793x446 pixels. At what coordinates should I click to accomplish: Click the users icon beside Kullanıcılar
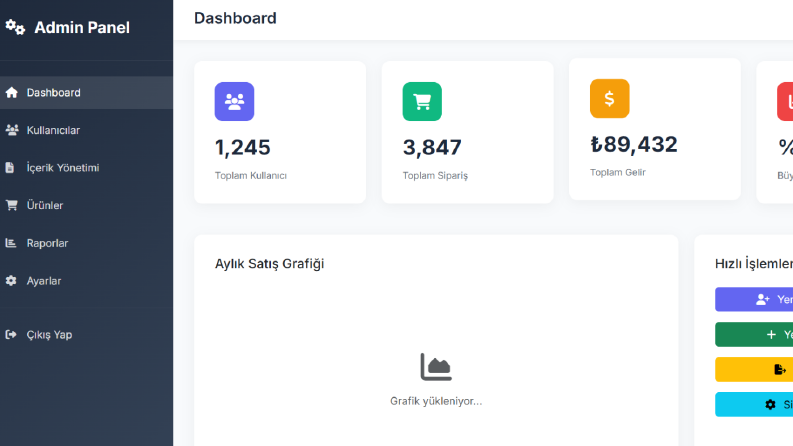point(12,130)
